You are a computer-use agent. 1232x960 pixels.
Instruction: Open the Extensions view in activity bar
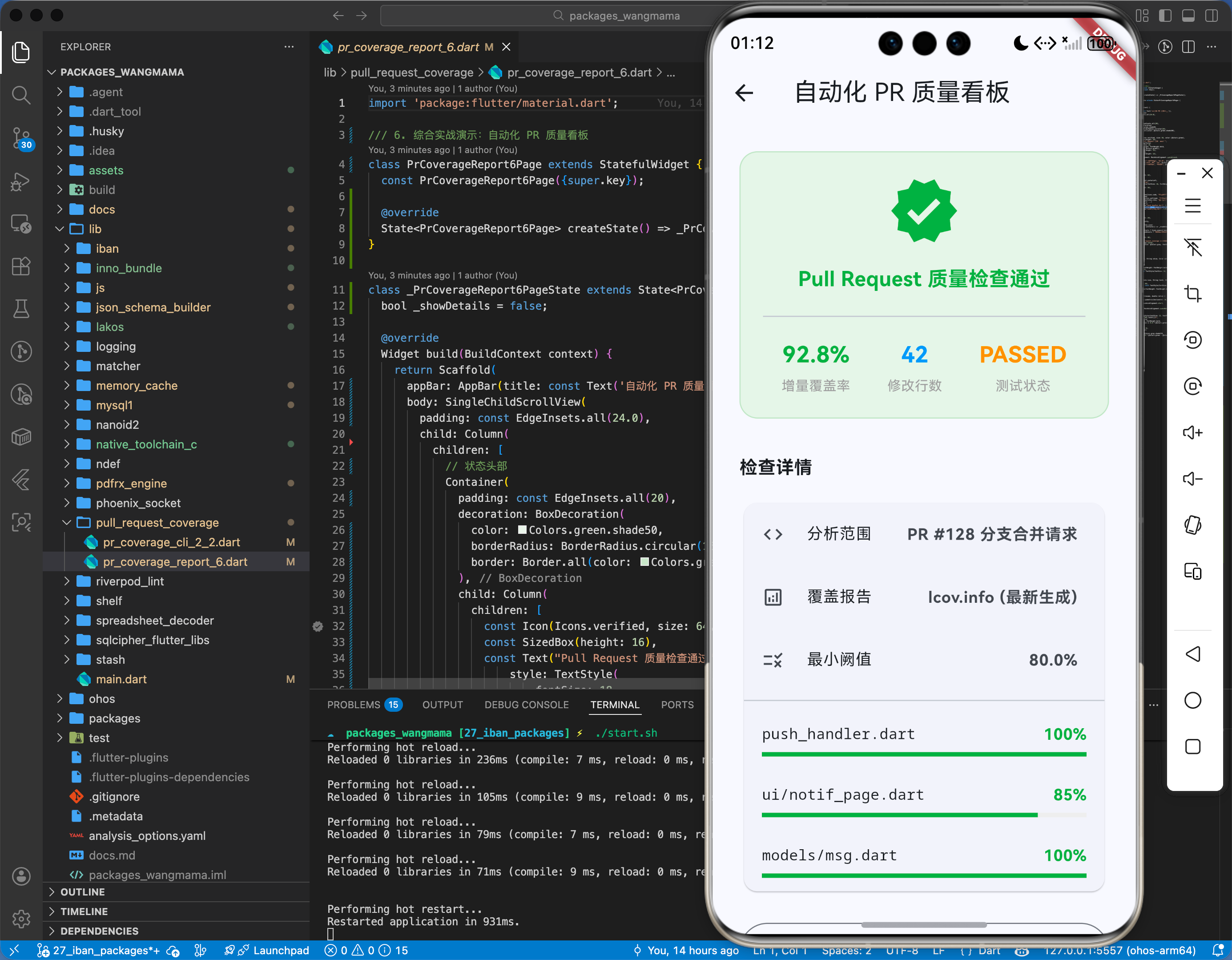21,266
